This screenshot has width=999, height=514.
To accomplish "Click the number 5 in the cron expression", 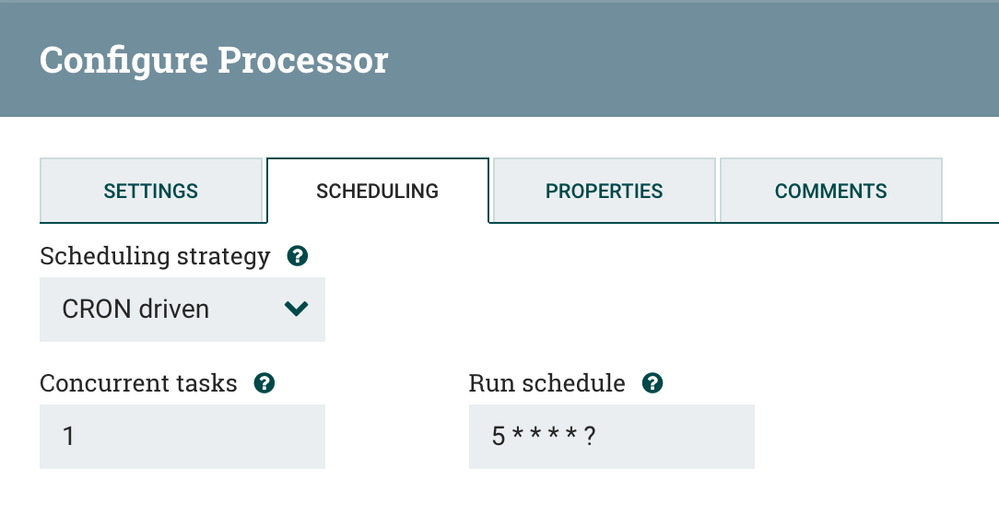I will pos(498,437).
